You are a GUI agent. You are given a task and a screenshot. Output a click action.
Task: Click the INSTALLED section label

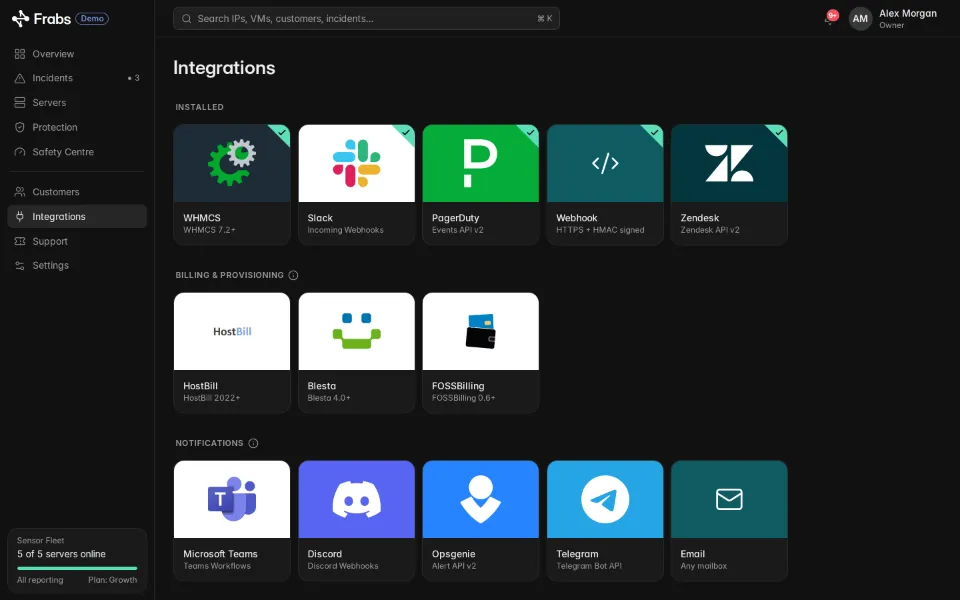coord(200,107)
